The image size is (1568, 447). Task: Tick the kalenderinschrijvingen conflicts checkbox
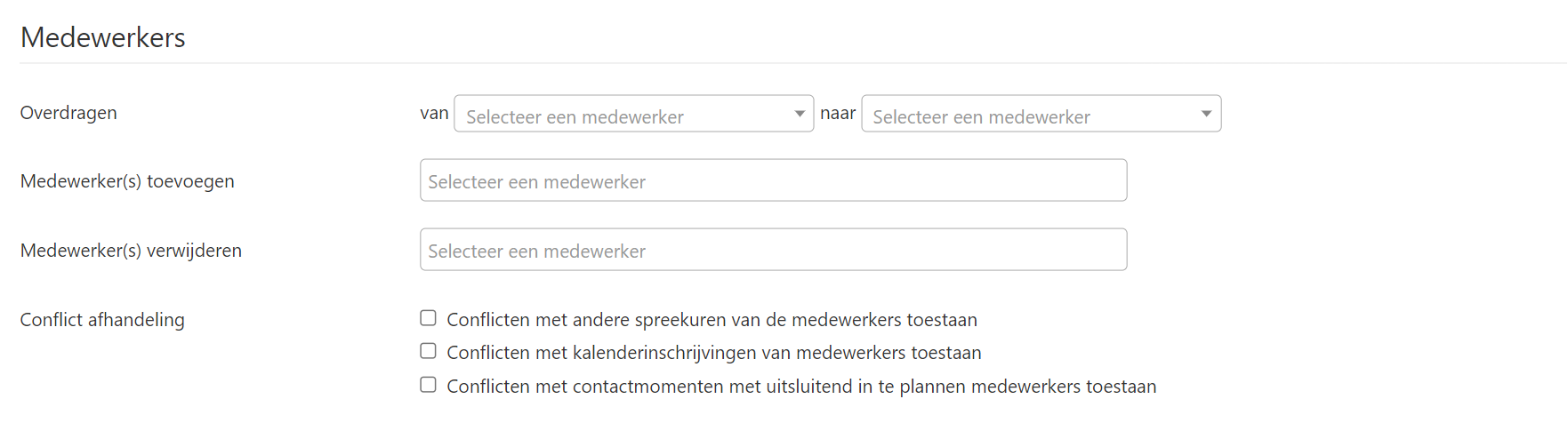(x=429, y=351)
